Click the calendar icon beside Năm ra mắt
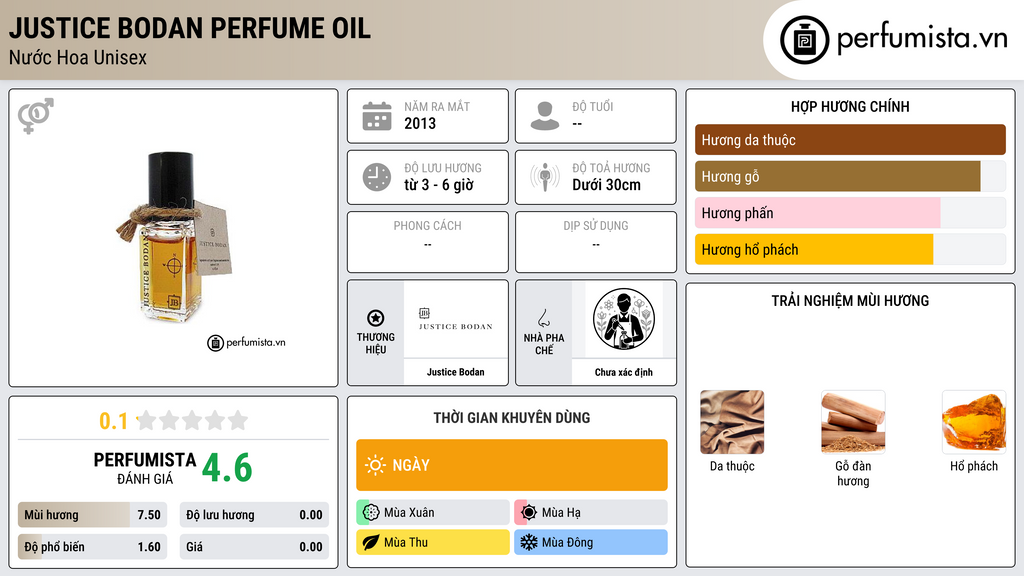 click(x=377, y=116)
